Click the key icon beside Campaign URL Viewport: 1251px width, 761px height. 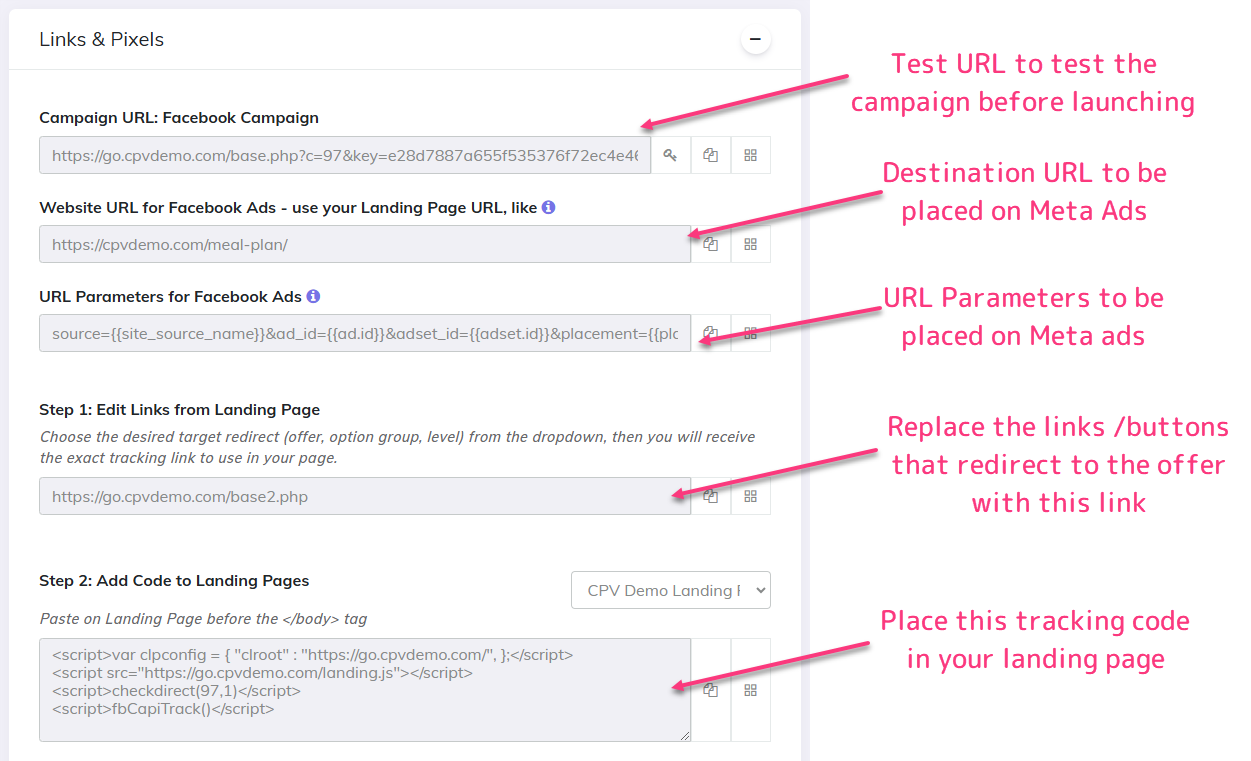[x=671, y=155]
